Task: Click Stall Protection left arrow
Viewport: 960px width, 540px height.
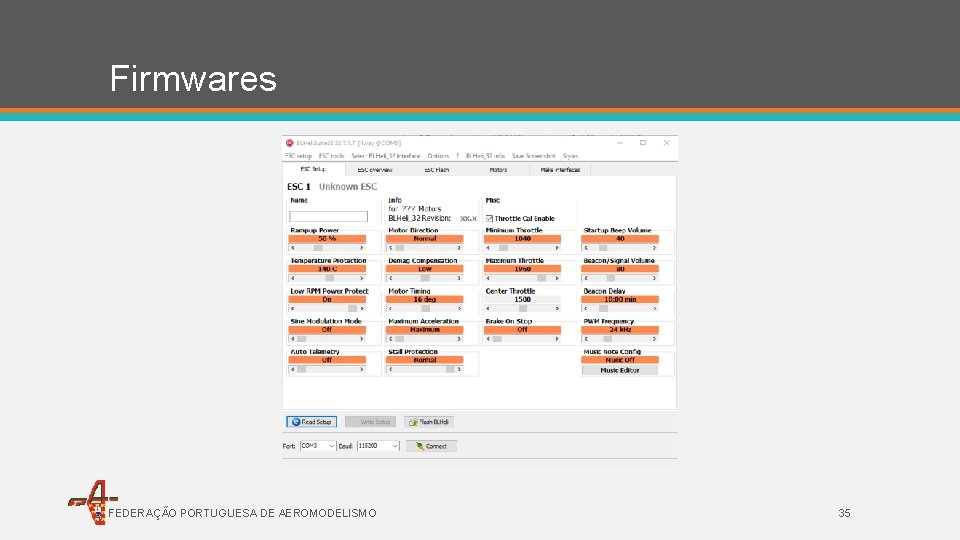Action: (x=391, y=369)
